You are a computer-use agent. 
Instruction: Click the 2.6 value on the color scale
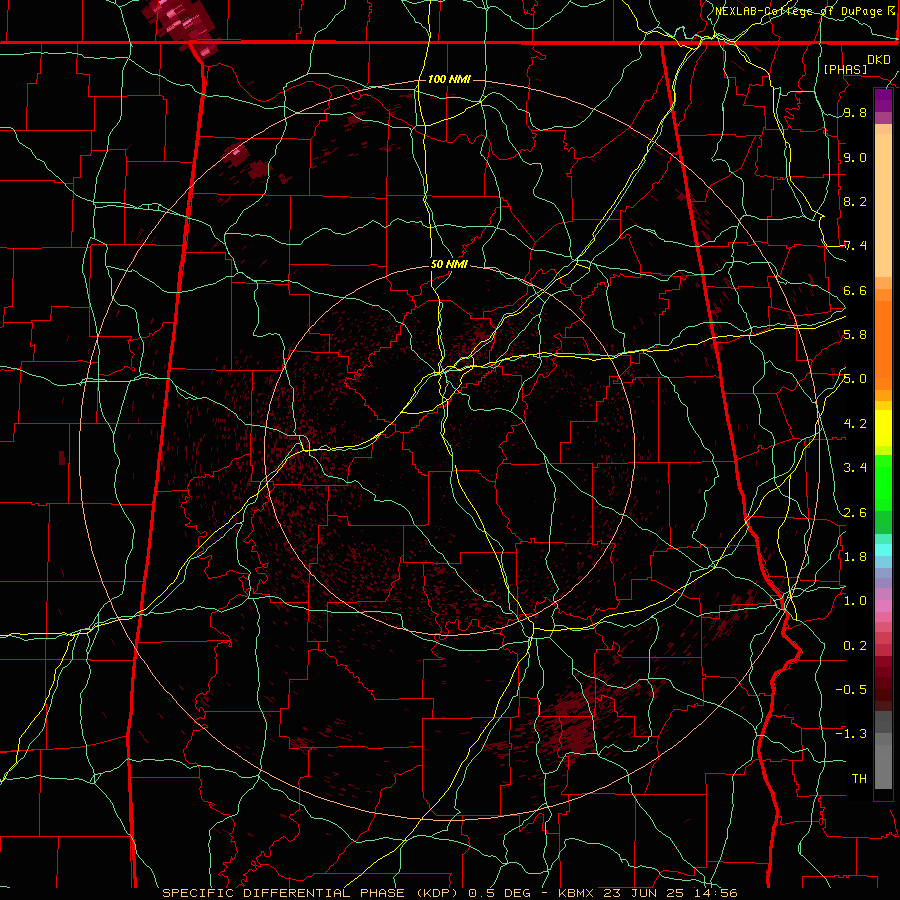855,512
